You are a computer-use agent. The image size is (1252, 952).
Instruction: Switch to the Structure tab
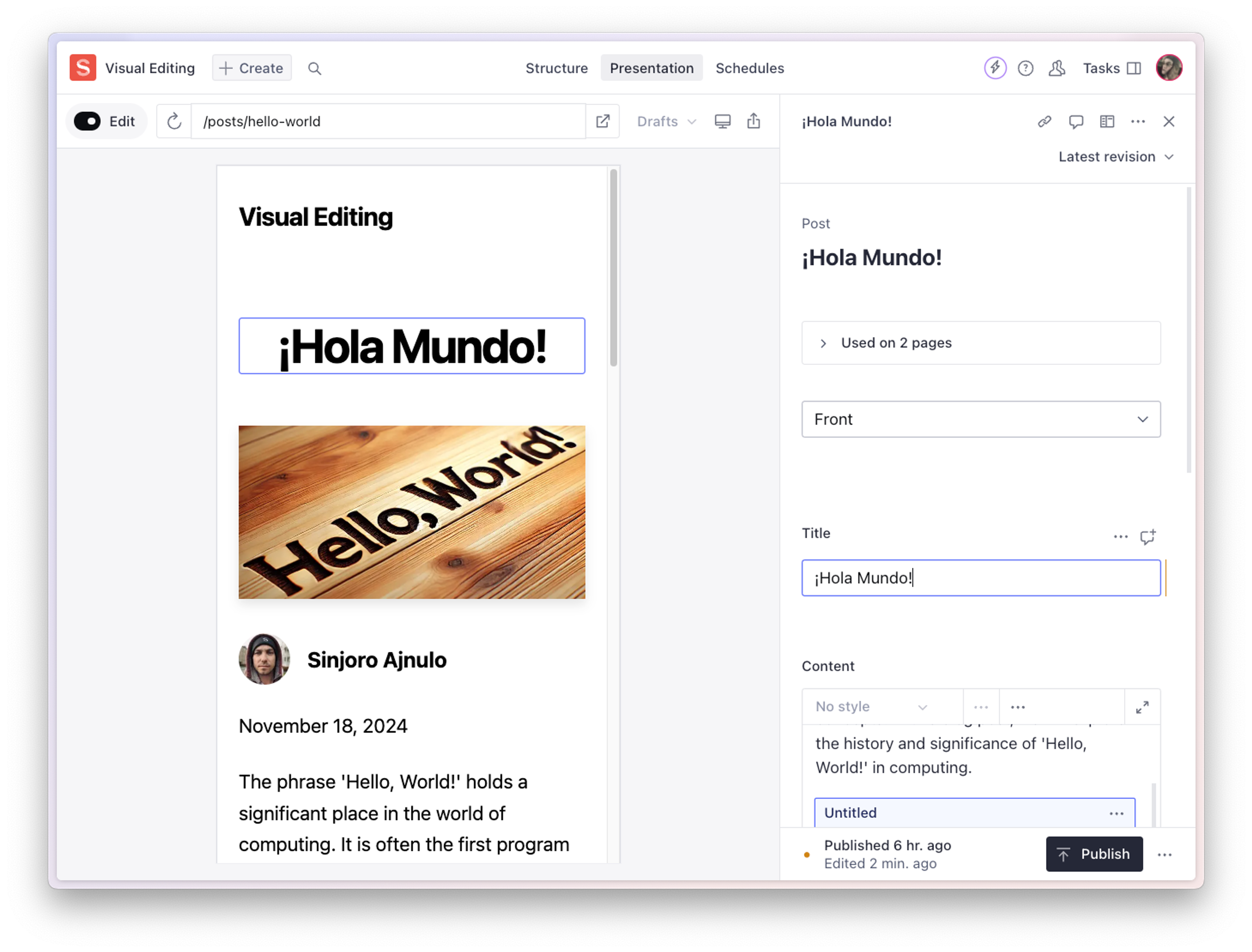pyautogui.click(x=556, y=68)
